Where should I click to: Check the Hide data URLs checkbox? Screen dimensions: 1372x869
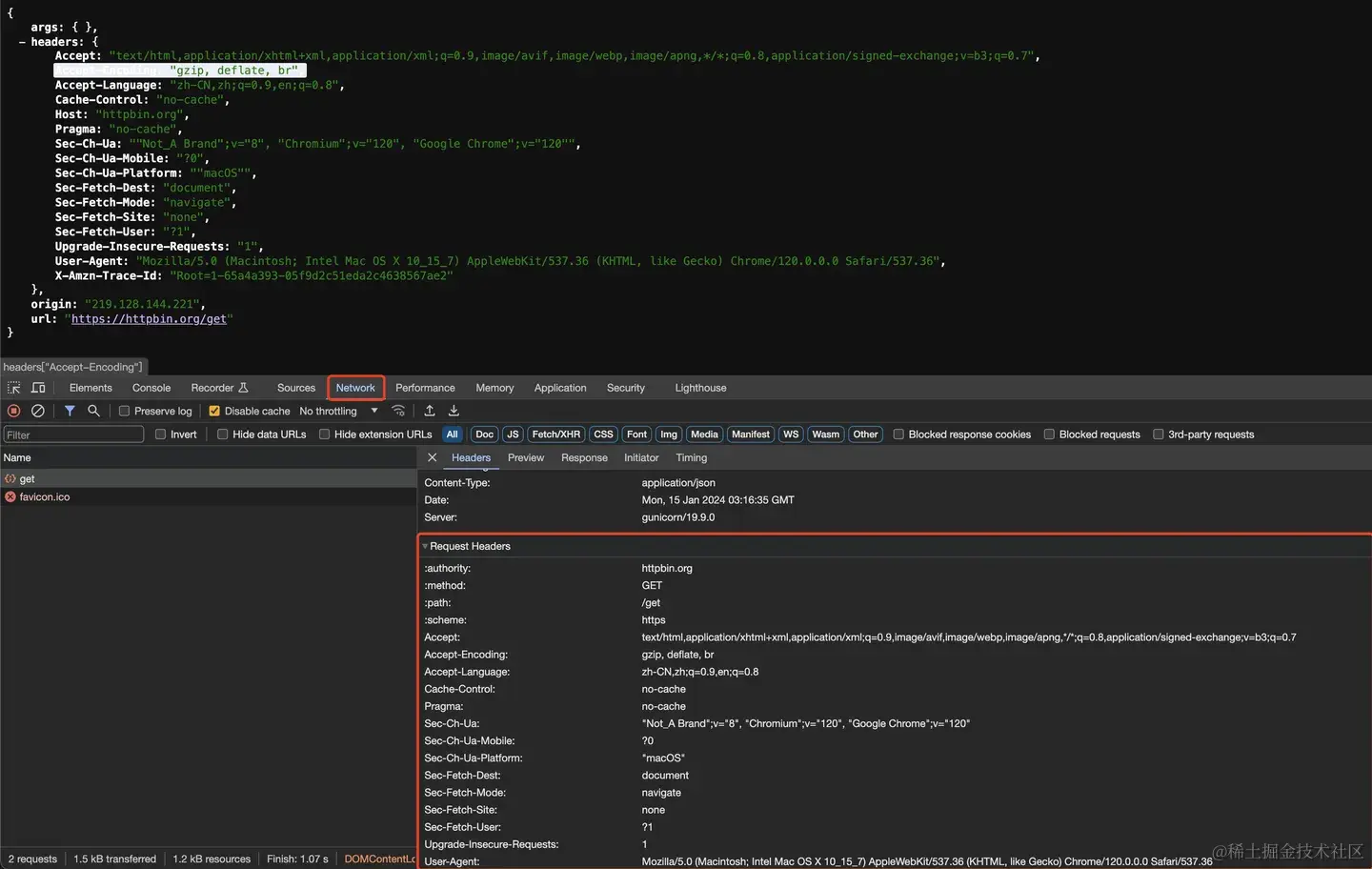(222, 434)
